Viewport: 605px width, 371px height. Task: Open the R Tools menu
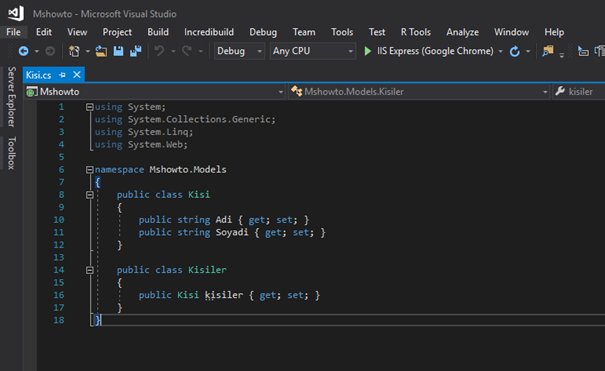pos(416,32)
